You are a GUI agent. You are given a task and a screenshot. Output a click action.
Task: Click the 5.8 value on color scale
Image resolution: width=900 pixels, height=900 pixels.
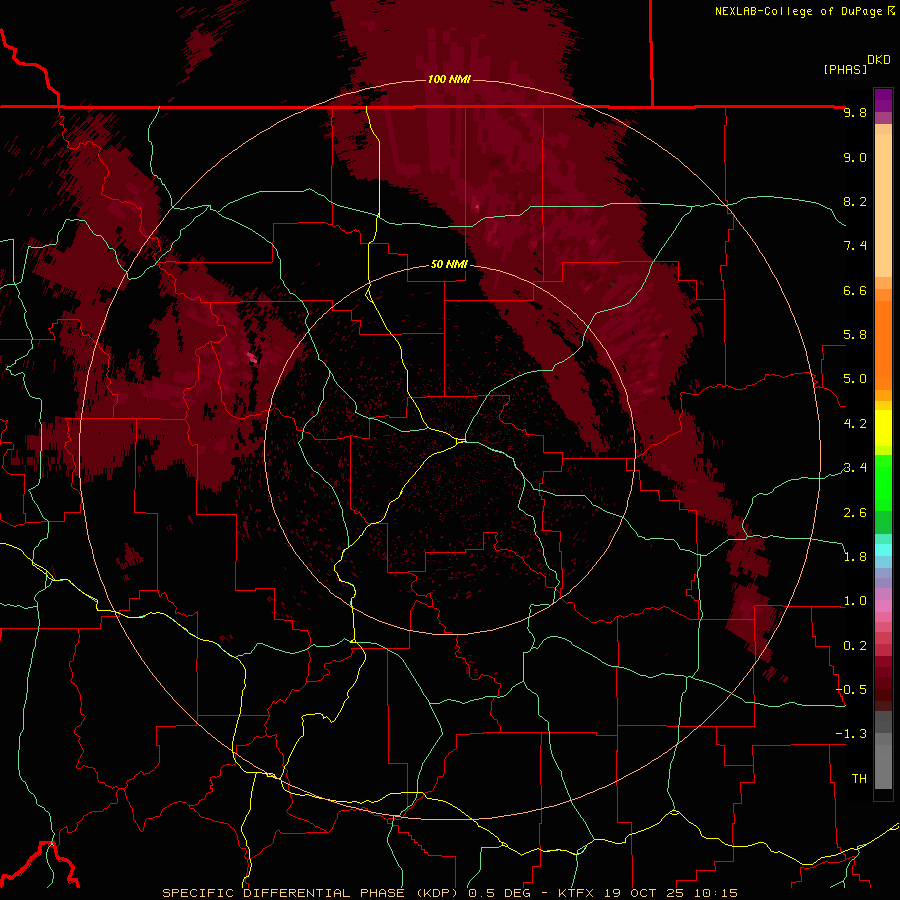855,335
